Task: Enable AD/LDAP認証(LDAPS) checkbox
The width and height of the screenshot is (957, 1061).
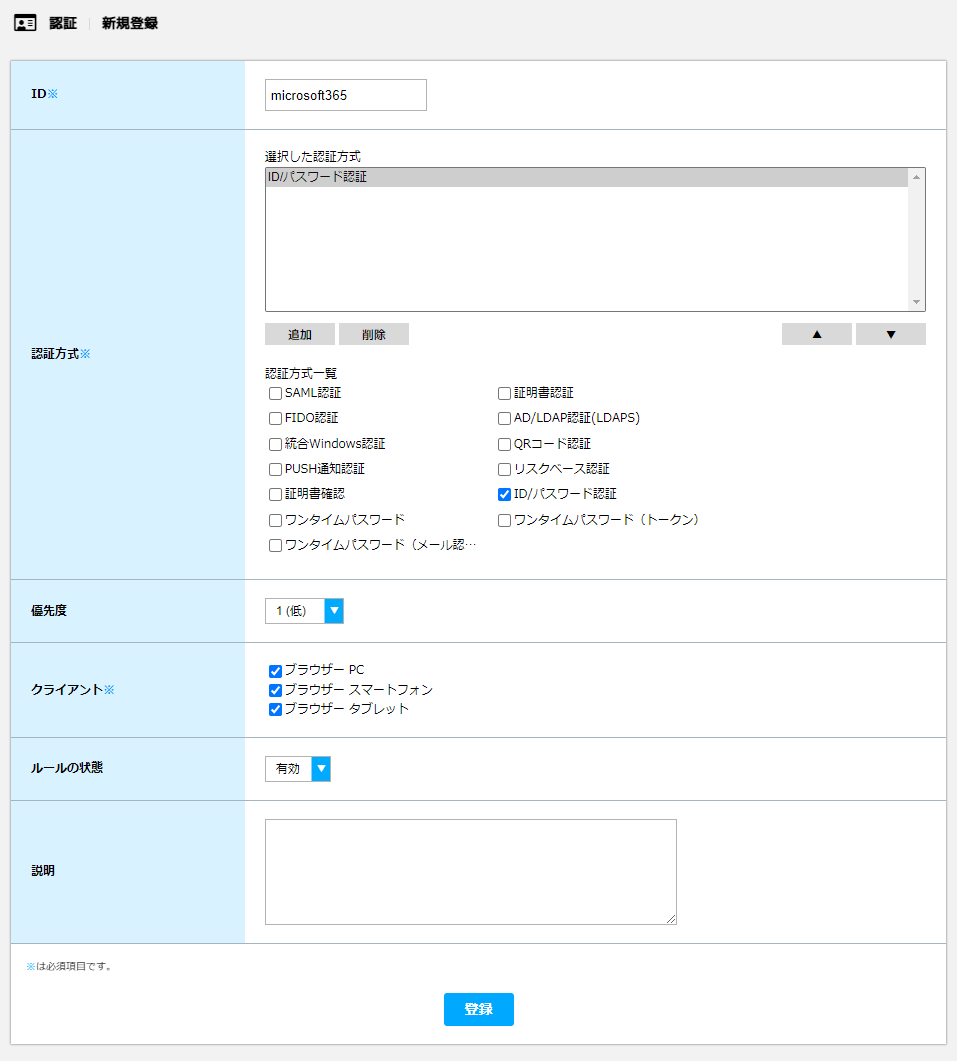Action: [x=504, y=418]
